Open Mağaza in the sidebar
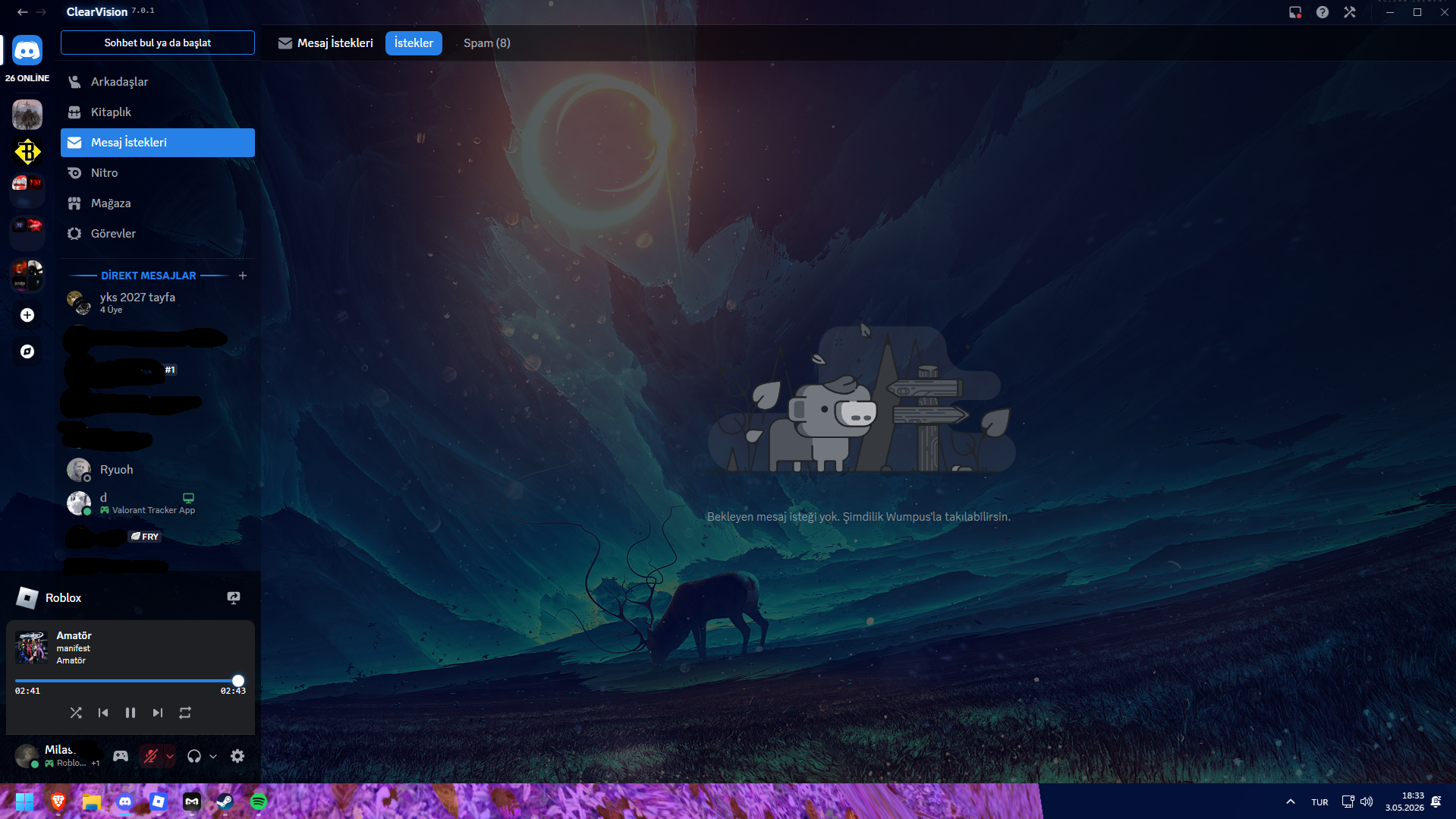The image size is (1456, 819). 158,203
